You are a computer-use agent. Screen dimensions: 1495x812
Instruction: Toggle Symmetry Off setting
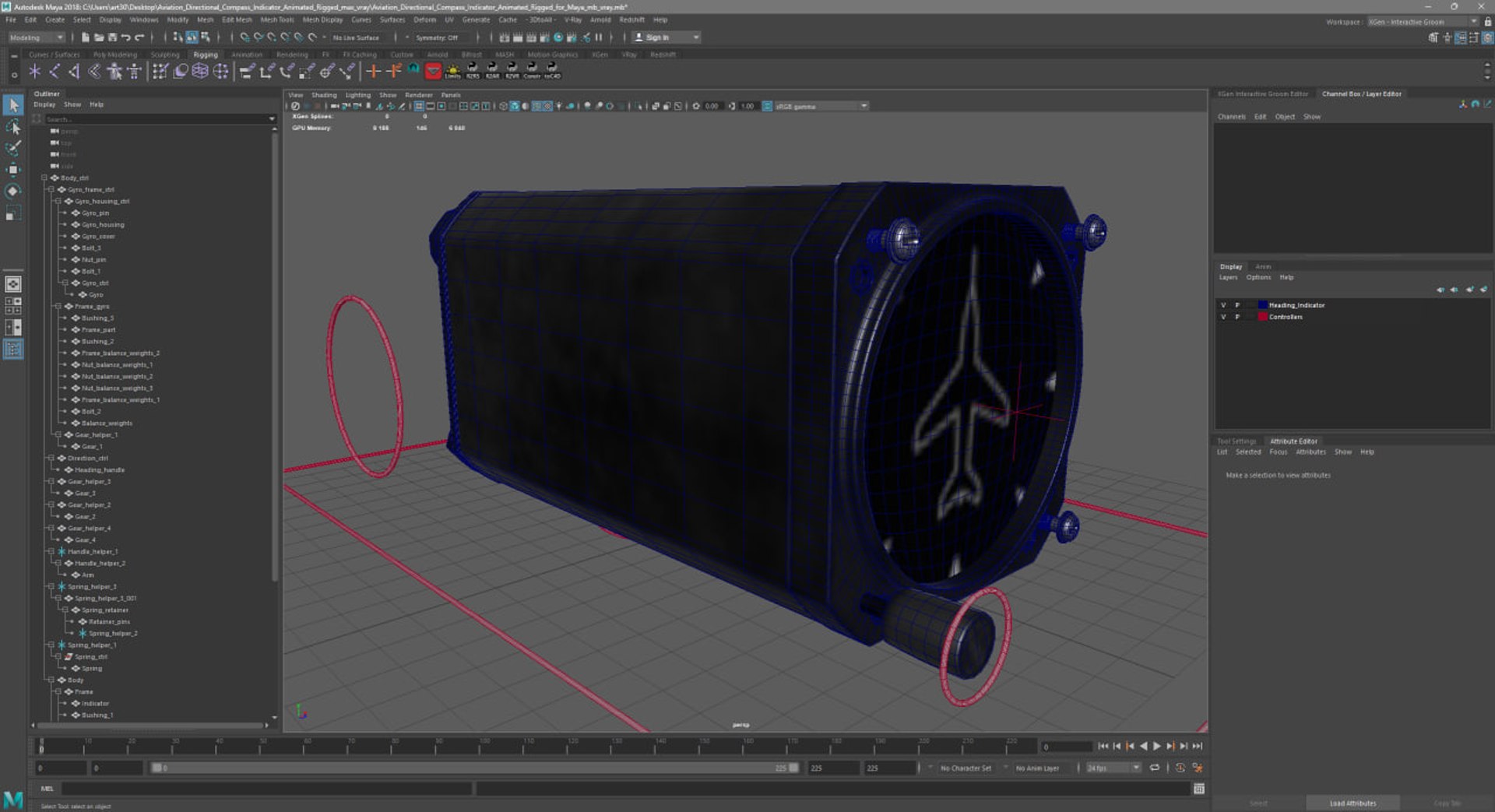pos(436,37)
